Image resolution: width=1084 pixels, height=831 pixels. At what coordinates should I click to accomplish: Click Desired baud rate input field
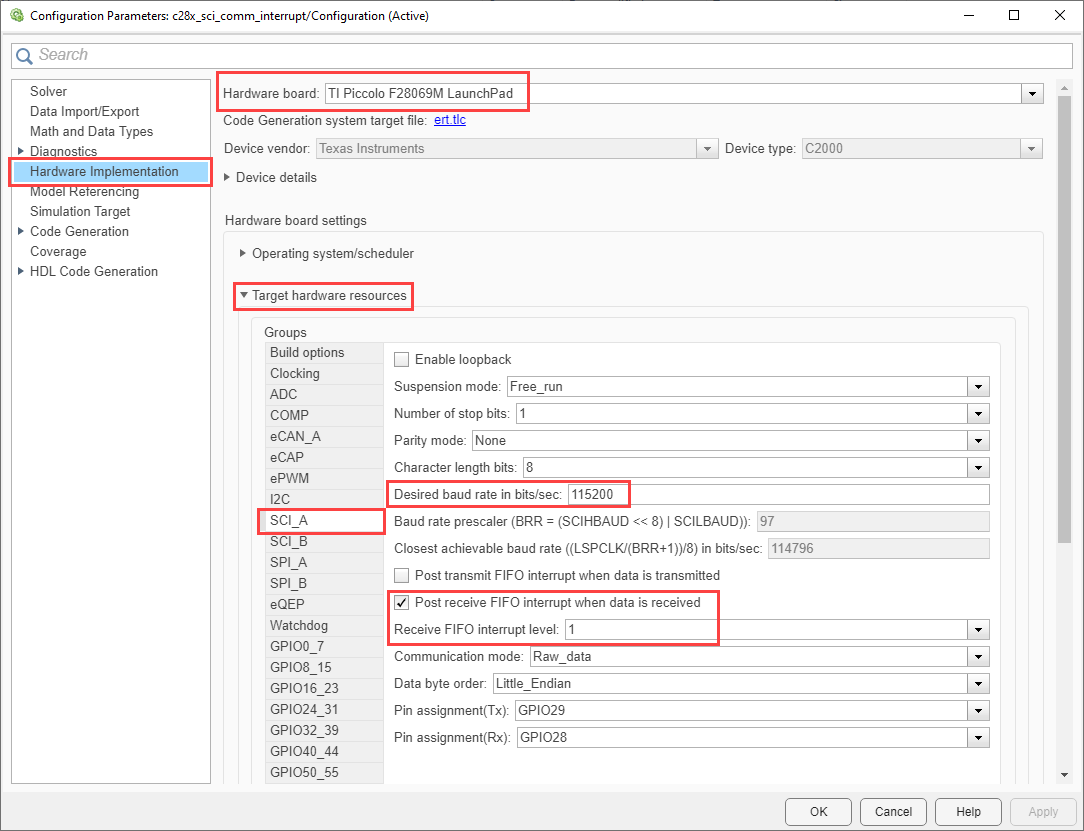tap(778, 494)
